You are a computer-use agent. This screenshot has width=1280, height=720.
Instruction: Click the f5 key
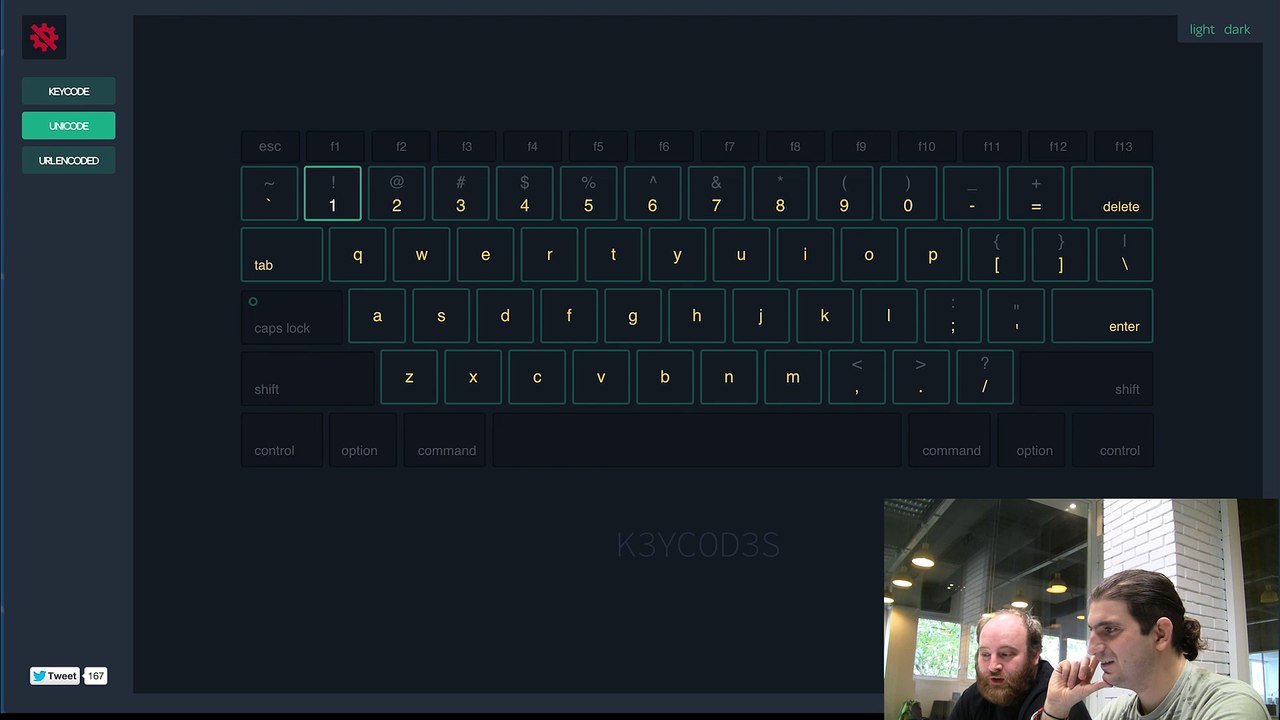pyautogui.click(x=598, y=146)
